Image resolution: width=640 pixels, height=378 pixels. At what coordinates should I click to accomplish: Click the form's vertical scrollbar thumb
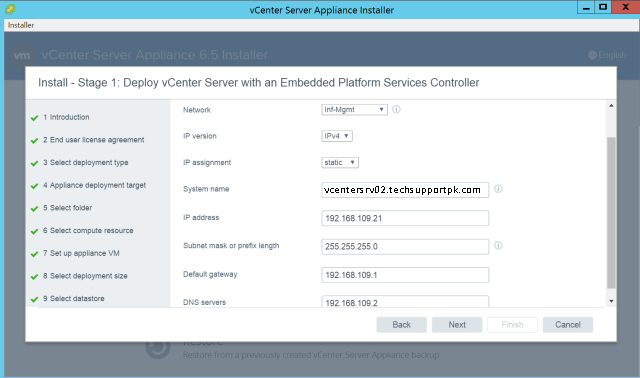611,213
